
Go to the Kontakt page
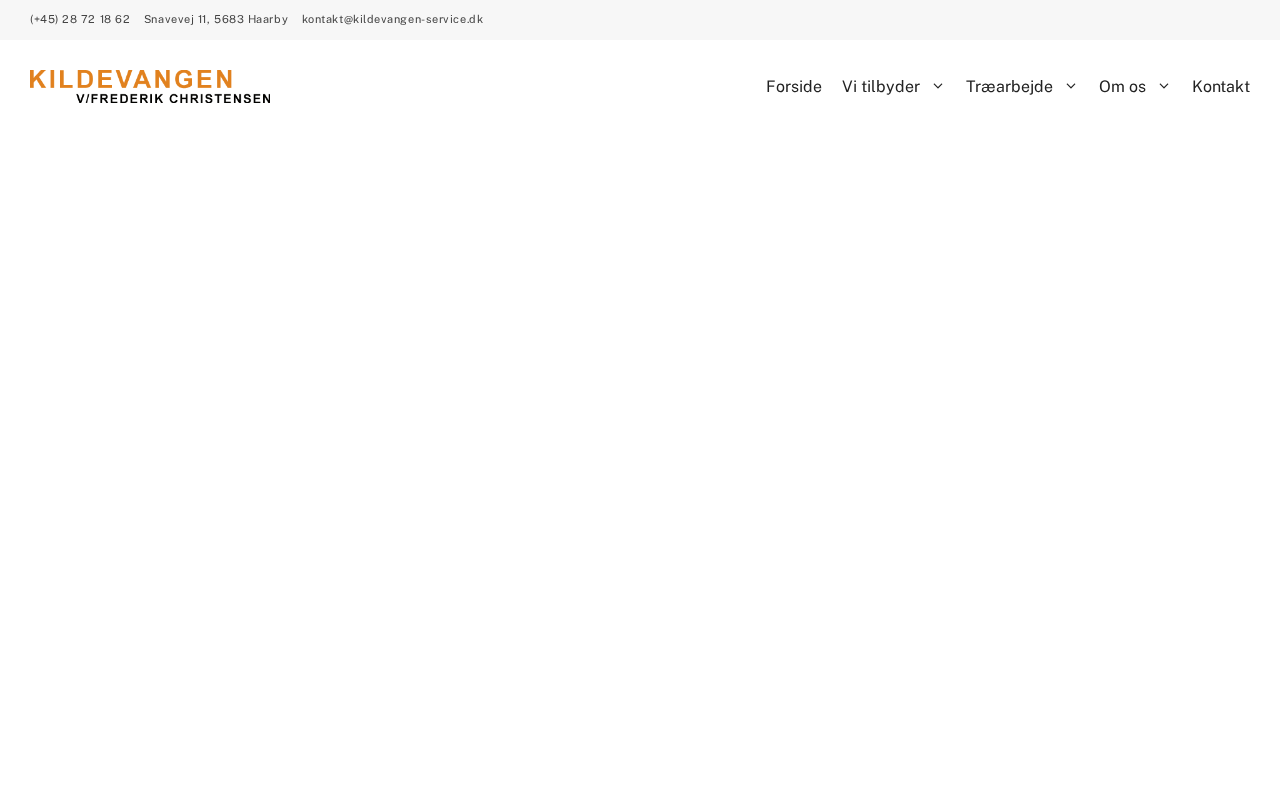point(1221,86)
